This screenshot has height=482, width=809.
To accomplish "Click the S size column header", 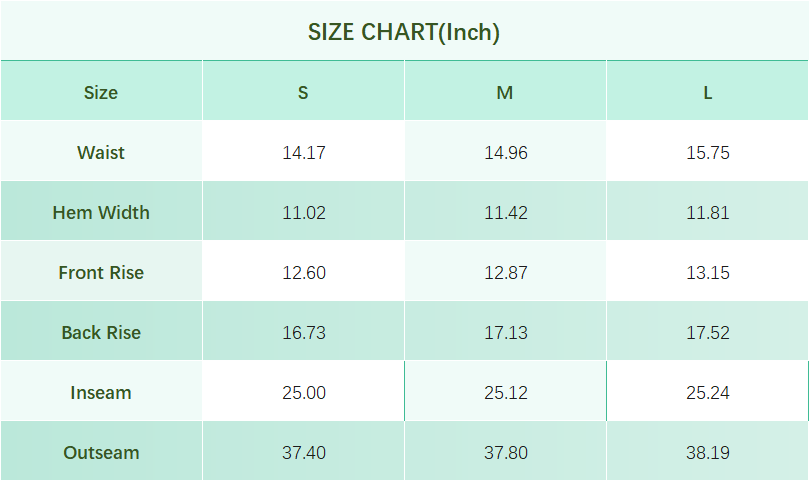I will 303,93.
